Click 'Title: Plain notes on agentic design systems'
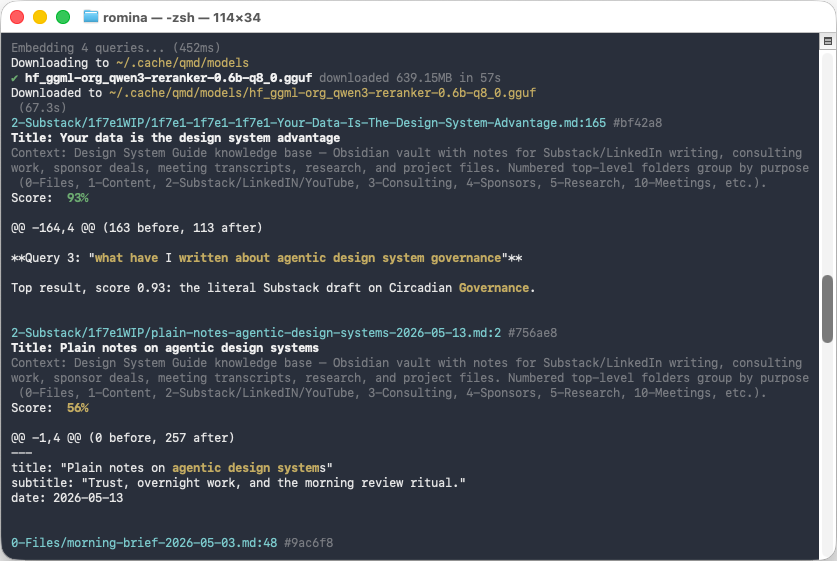 165,348
